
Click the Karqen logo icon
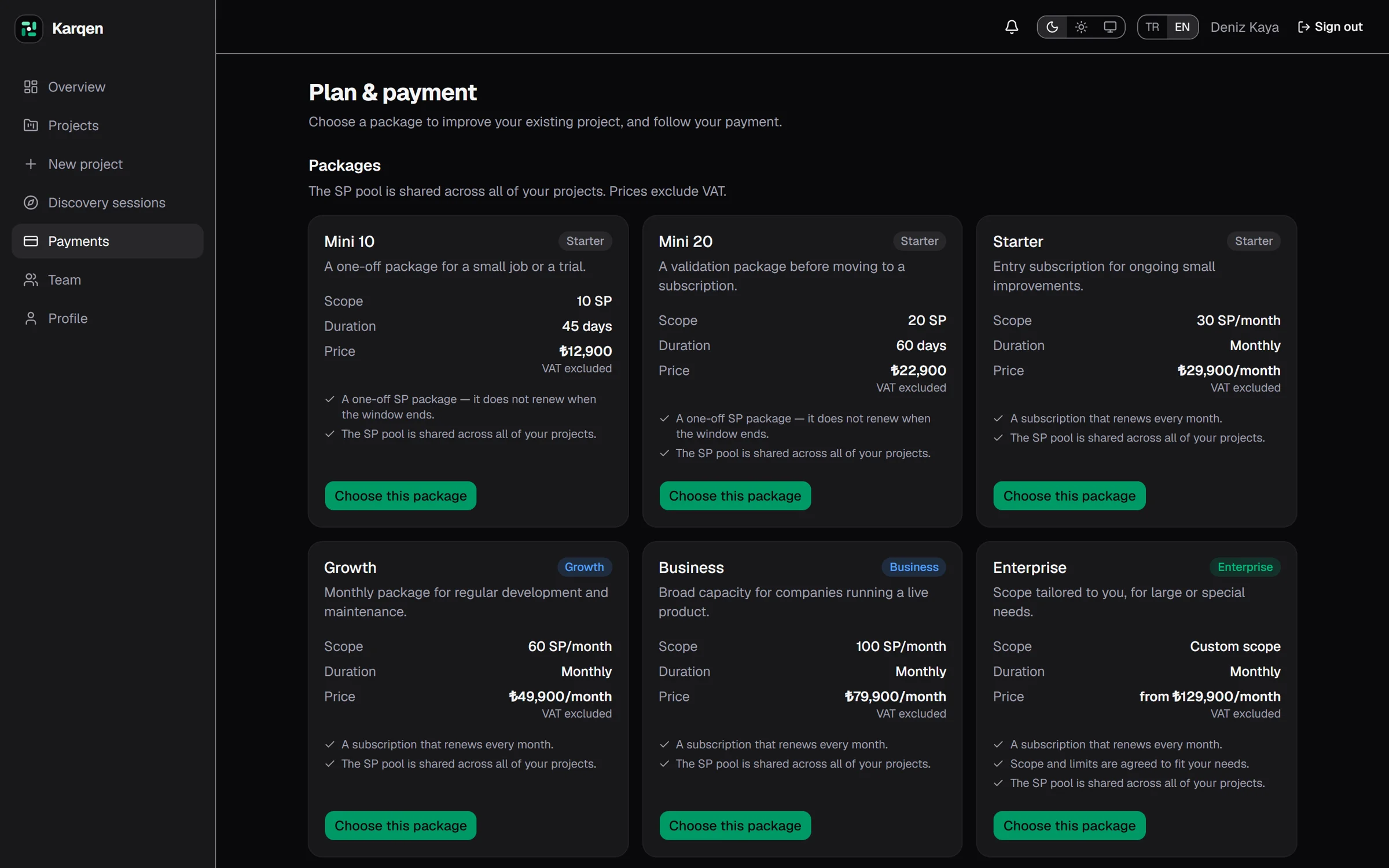[x=29, y=28]
